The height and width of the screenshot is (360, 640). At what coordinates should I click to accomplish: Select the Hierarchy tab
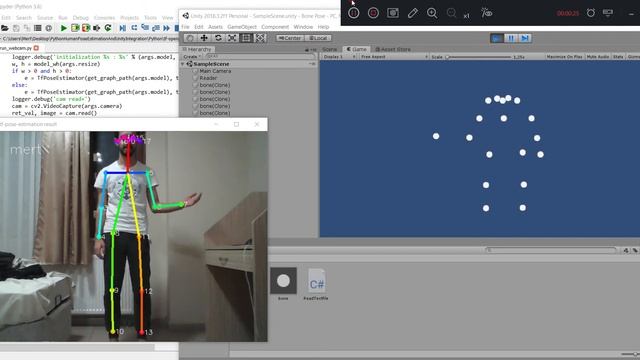pyautogui.click(x=197, y=49)
